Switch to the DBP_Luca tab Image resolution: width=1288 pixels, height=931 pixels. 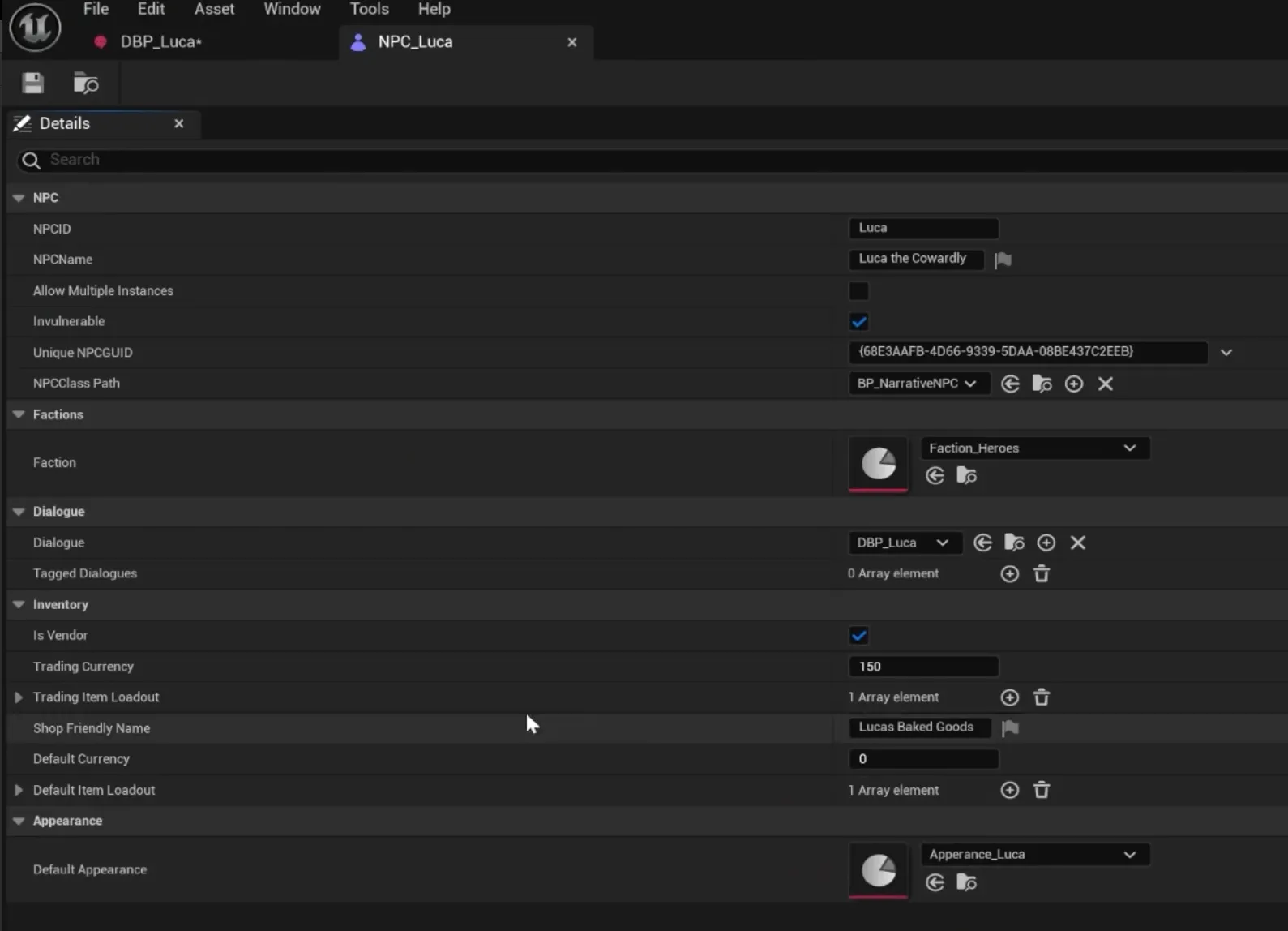(160, 42)
